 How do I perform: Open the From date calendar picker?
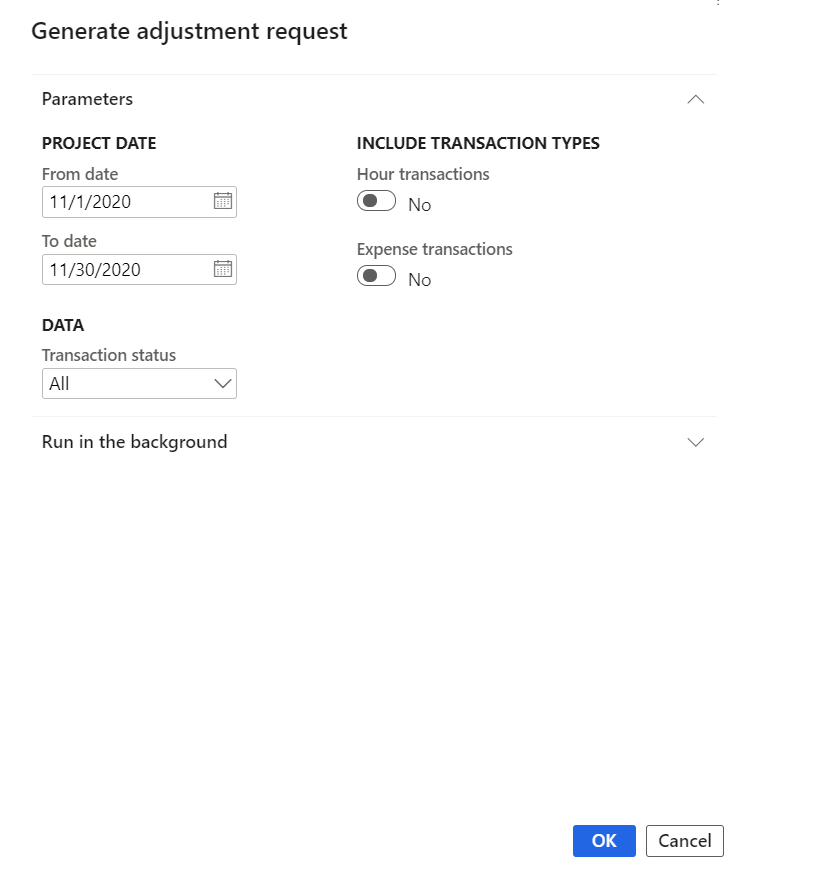click(222, 201)
